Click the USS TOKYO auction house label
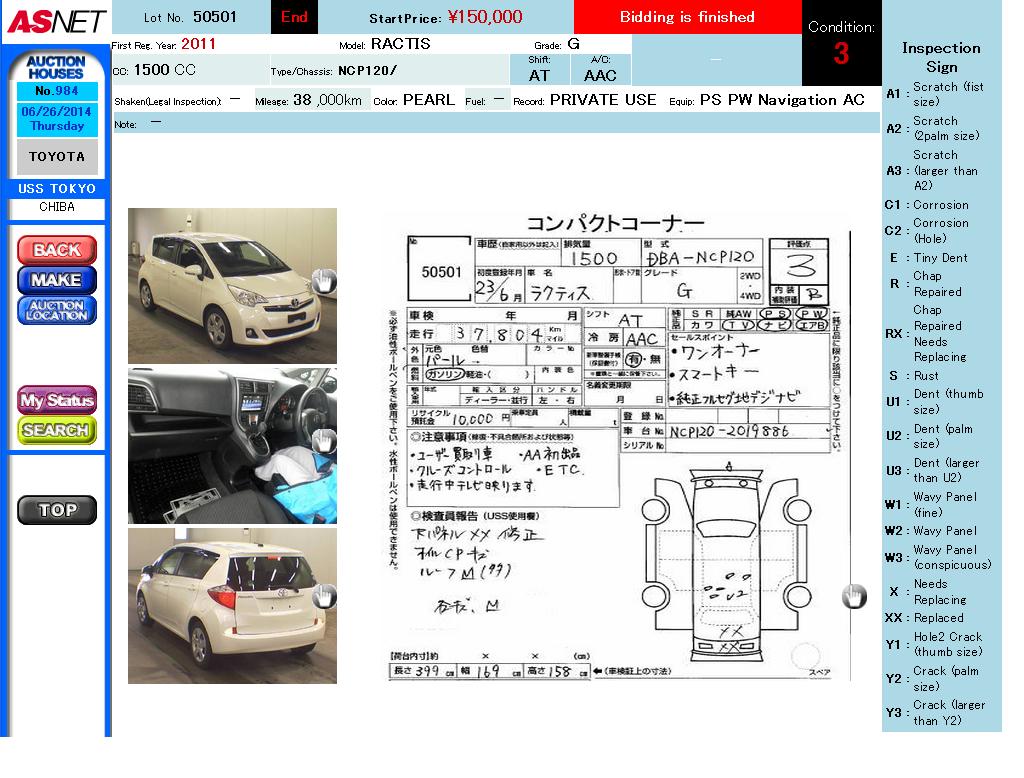Viewport: 1024px width, 778px height. tap(57, 189)
